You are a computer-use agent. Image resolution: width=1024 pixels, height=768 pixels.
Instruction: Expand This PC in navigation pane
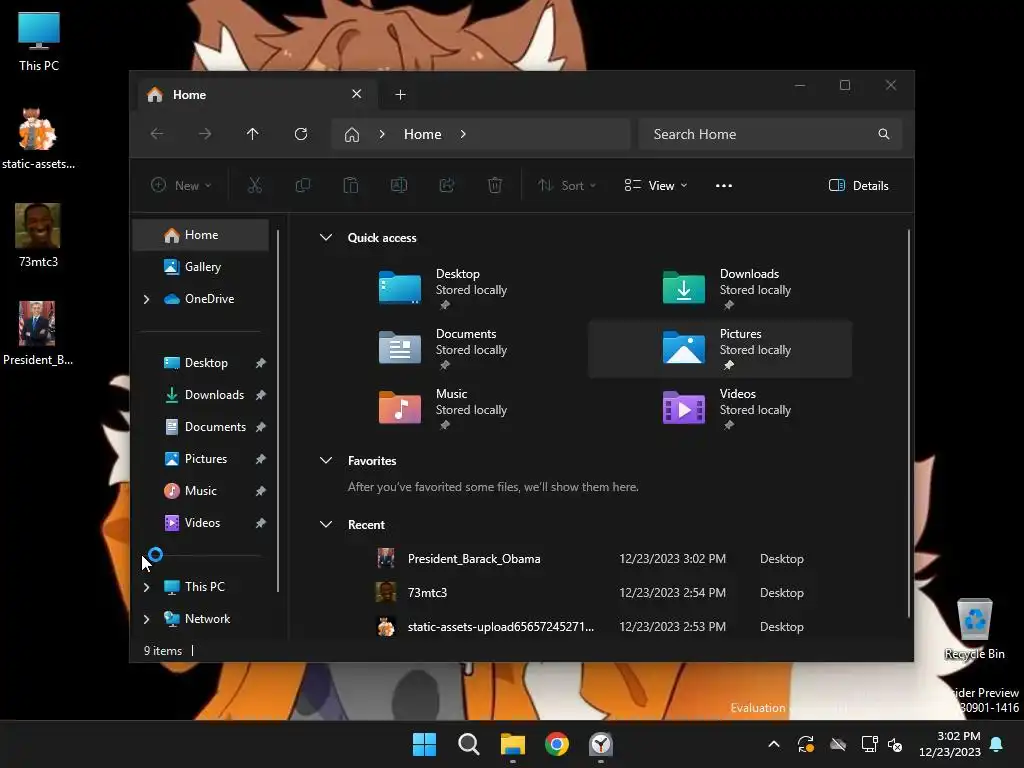click(x=146, y=587)
